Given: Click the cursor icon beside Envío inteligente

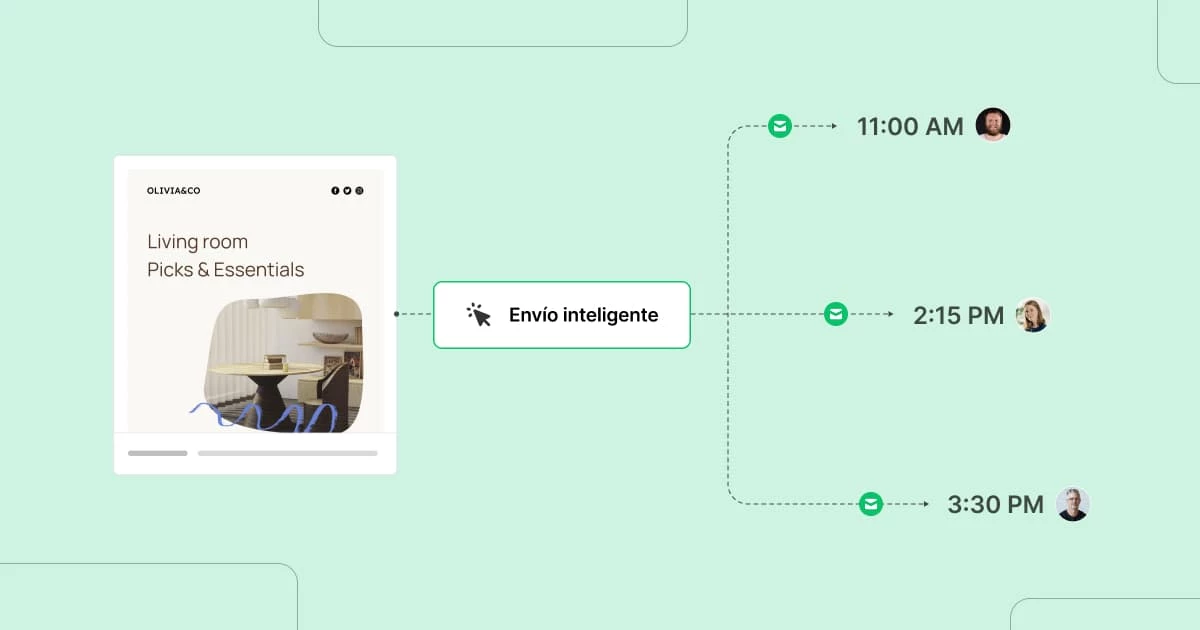Looking at the screenshot, I should [x=479, y=315].
